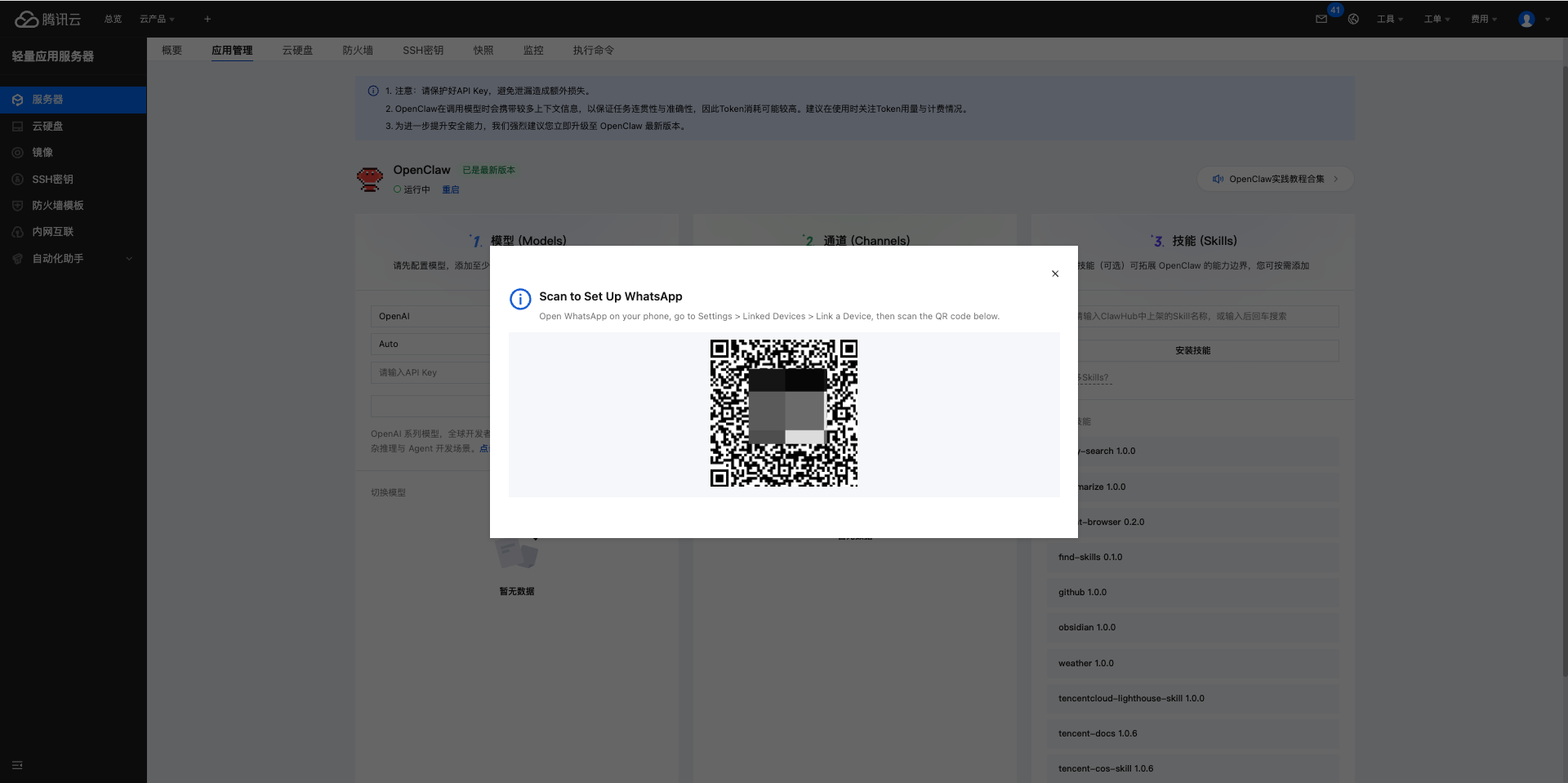Scan area: click the QR code image
This screenshot has width=1568, height=783.
click(783, 413)
